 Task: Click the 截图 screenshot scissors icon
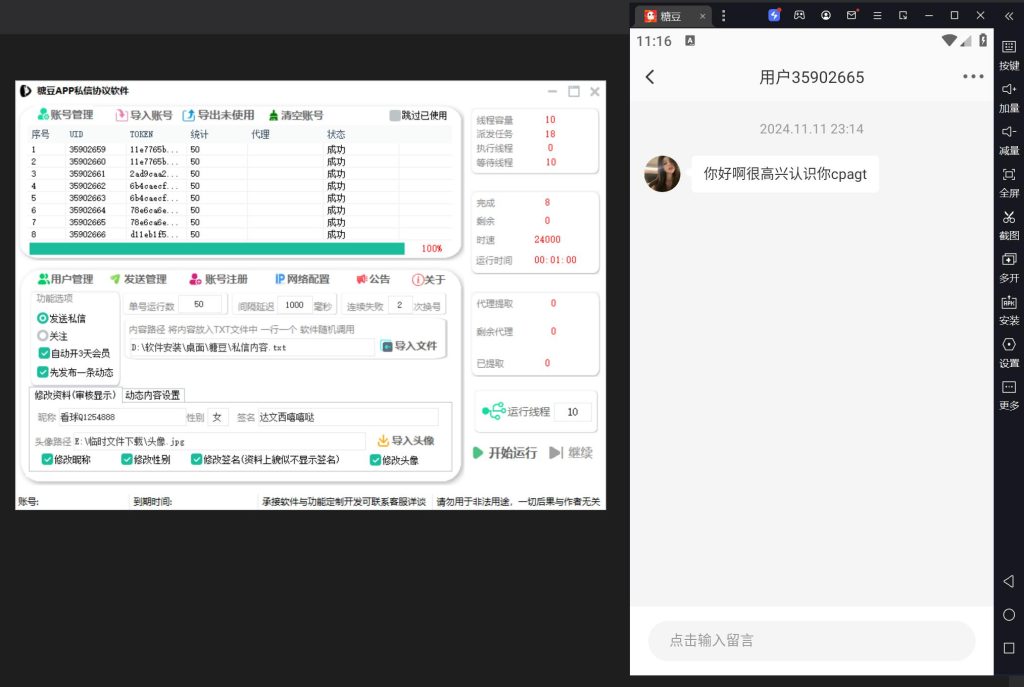(1008, 217)
